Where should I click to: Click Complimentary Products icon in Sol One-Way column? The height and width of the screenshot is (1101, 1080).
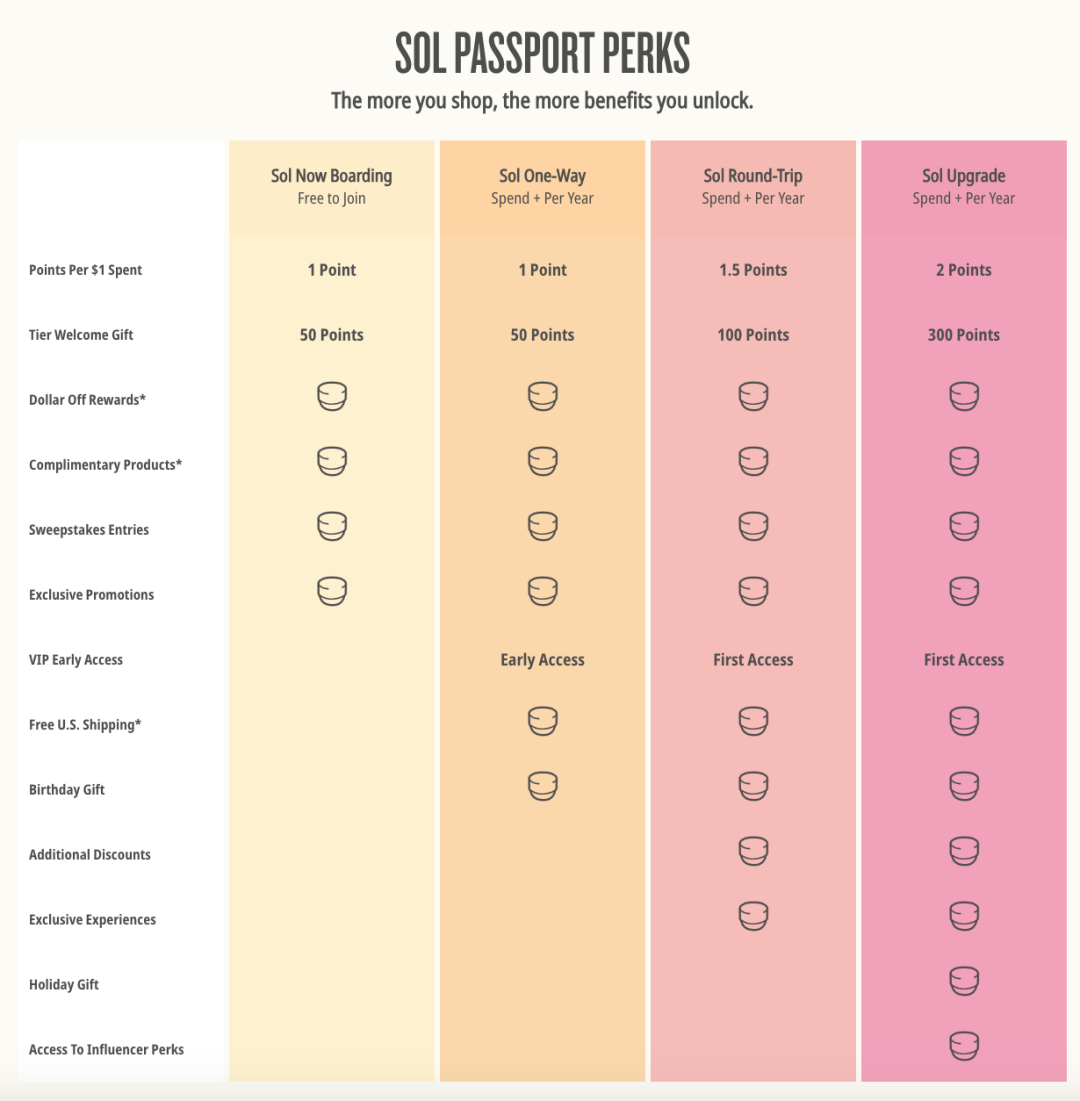(x=542, y=461)
